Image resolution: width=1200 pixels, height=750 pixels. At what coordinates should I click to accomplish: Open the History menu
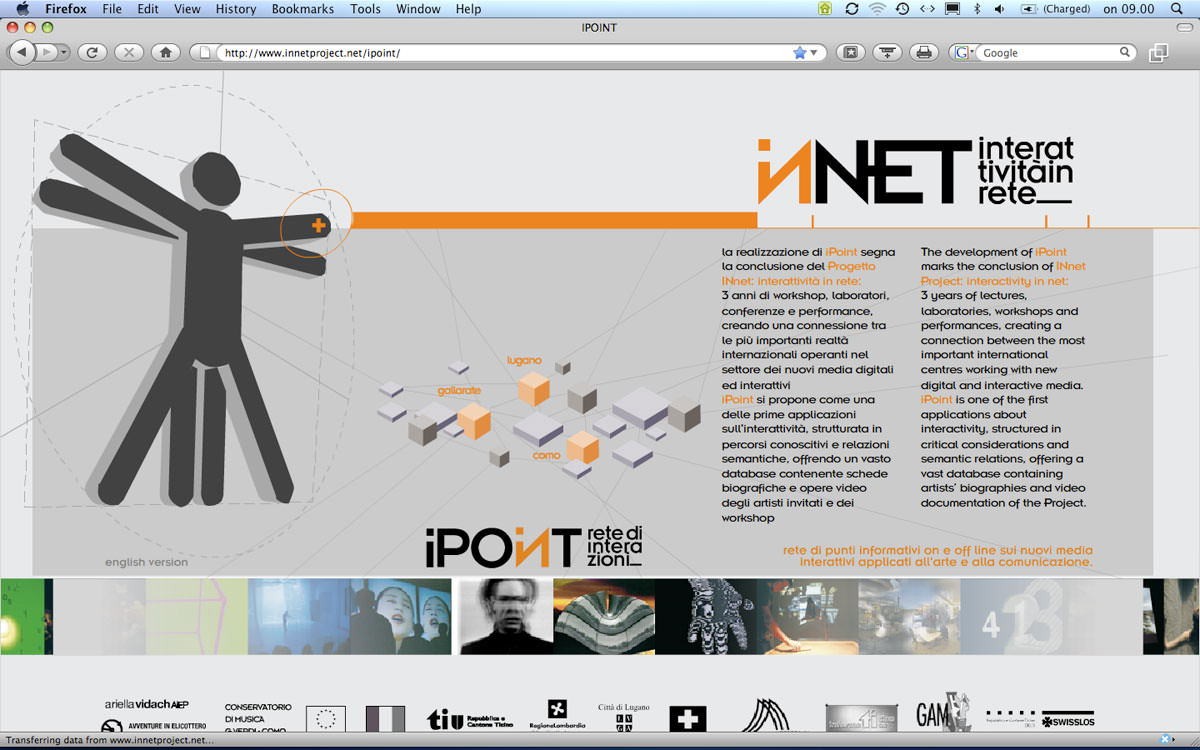[x=236, y=9]
